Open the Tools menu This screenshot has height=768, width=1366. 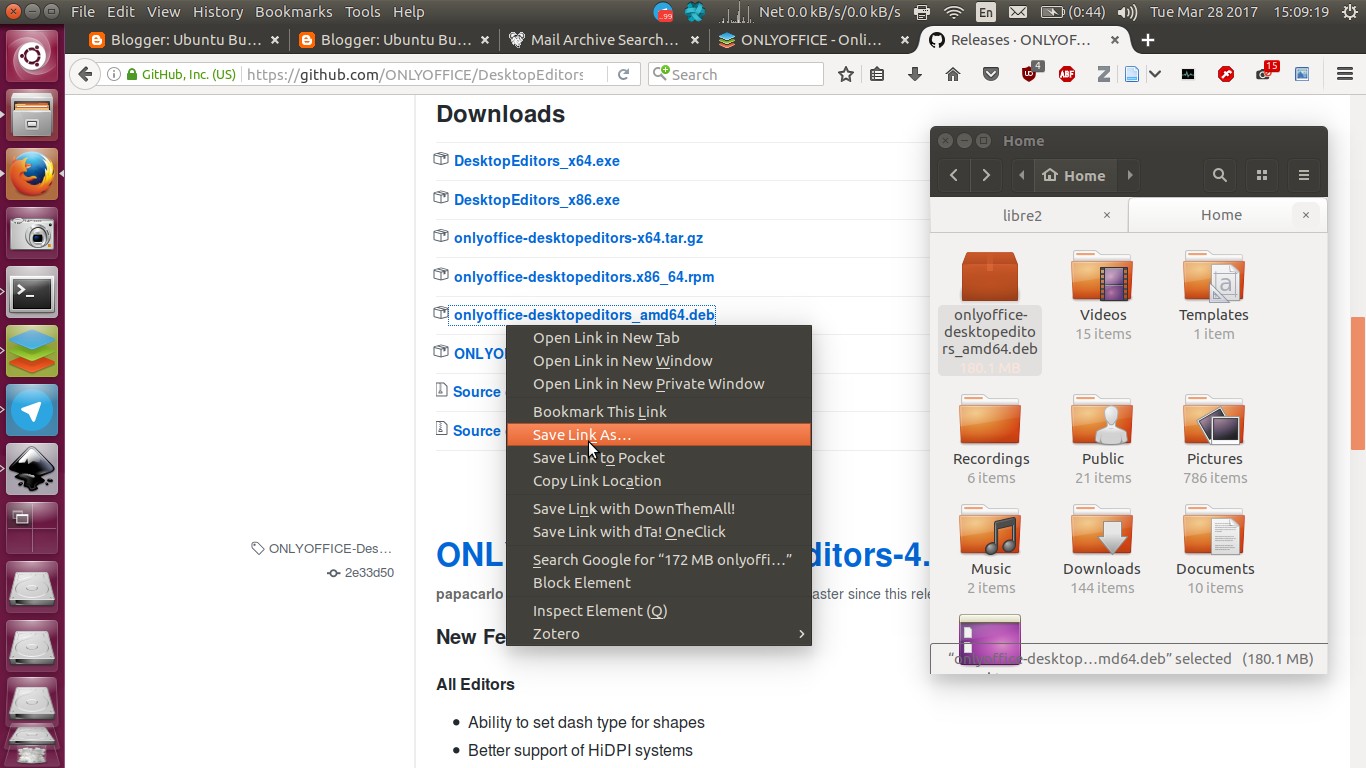[x=363, y=12]
